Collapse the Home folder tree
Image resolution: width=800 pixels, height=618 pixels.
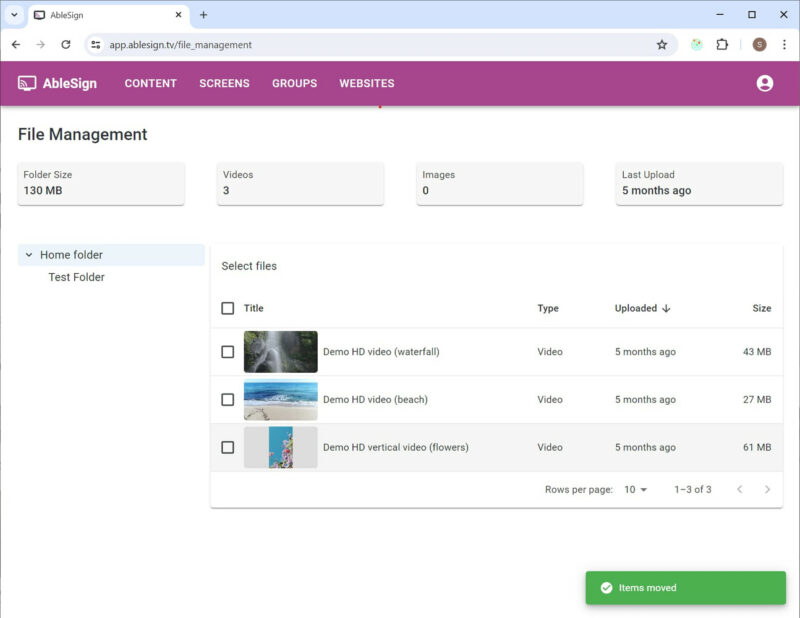pyautogui.click(x=28, y=255)
